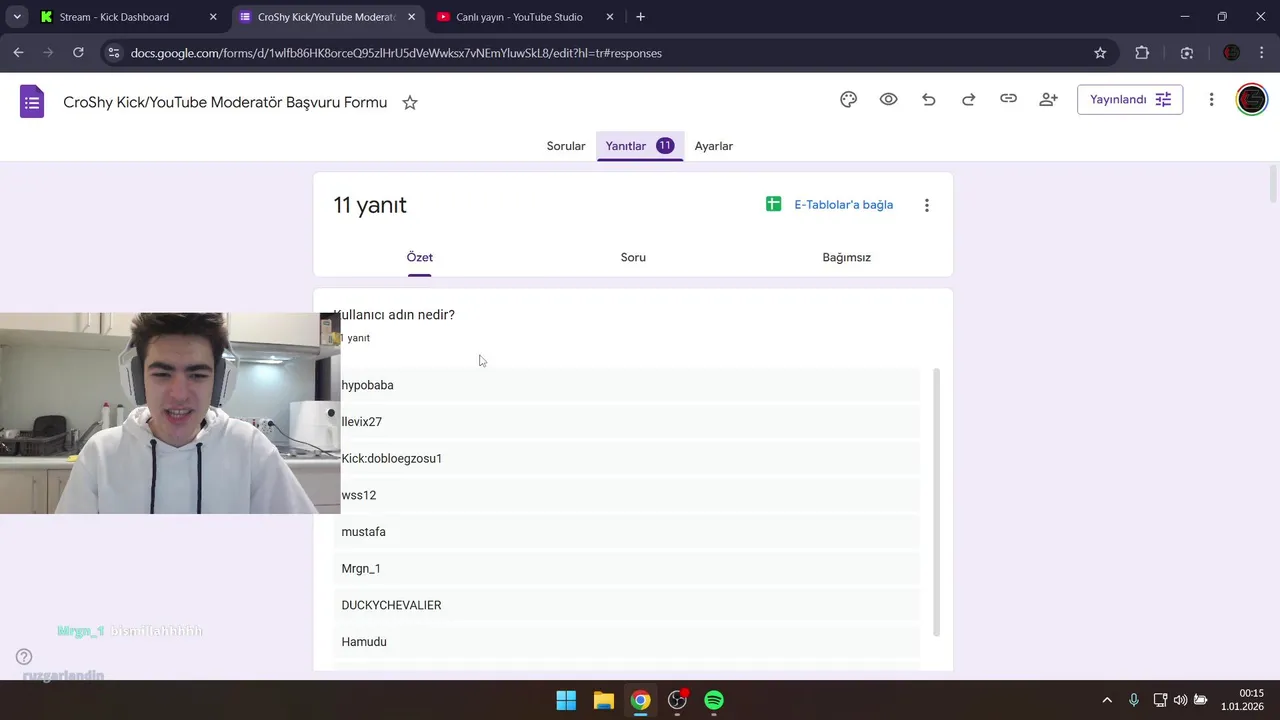Image resolution: width=1280 pixels, height=720 pixels.
Task: Open a new browser tab
Action: (640, 17)
